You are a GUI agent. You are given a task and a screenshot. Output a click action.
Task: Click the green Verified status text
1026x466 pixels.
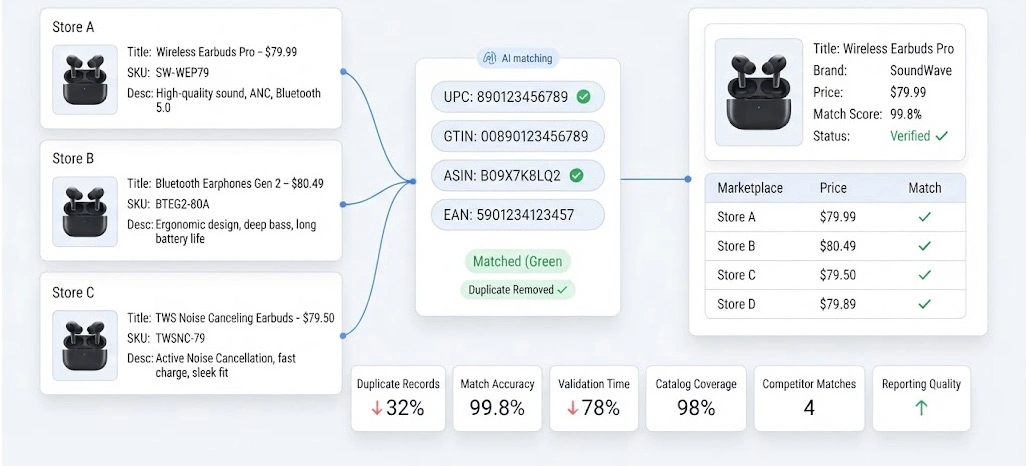click(x=910, y=136)
